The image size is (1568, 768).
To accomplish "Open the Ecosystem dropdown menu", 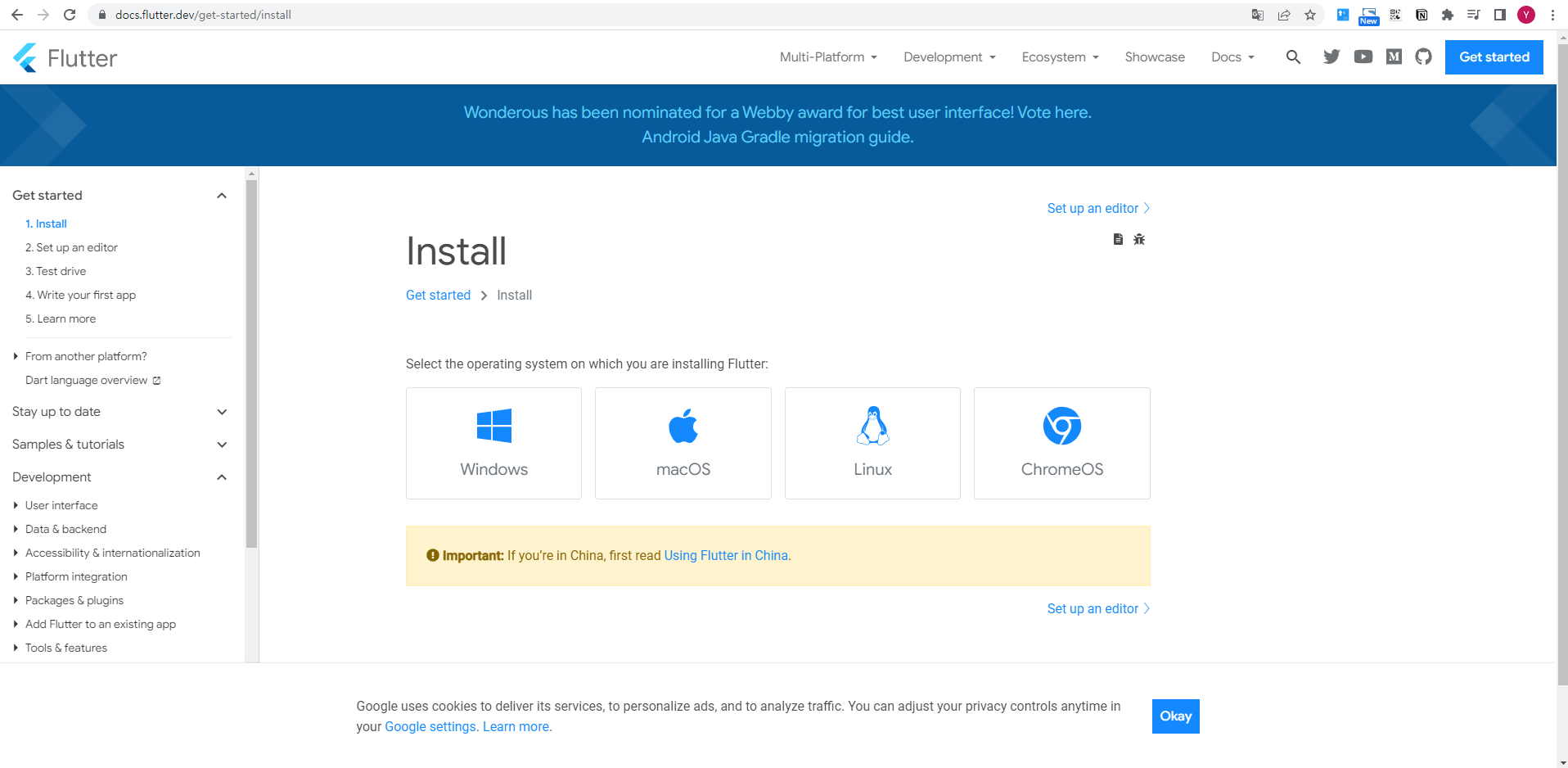I will click(x=1060, y=56).
